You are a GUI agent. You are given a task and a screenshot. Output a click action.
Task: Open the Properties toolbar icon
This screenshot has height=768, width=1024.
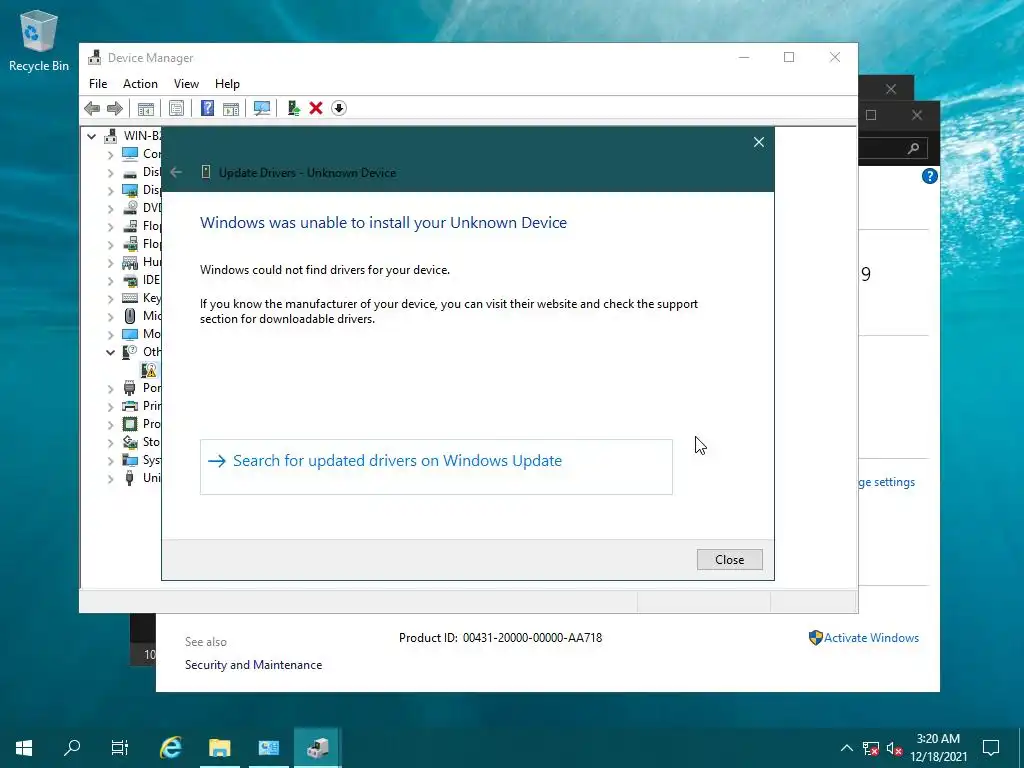(x=176, y=108)
